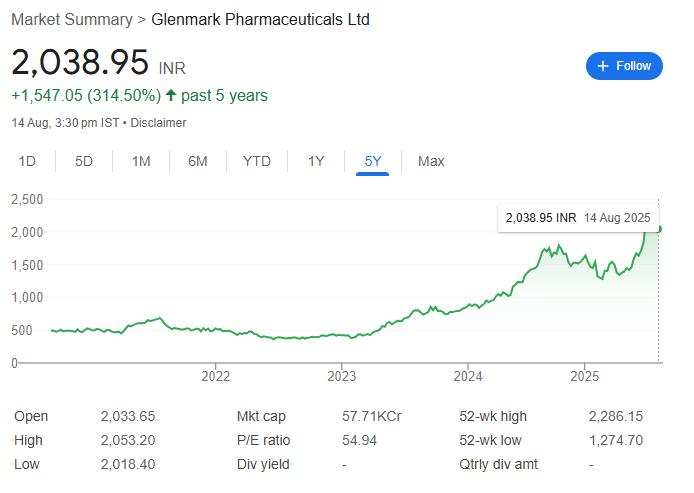Click the plus icon on Follow
The height and width of the screenshot is (493, 694).
[x=603, y=66]
